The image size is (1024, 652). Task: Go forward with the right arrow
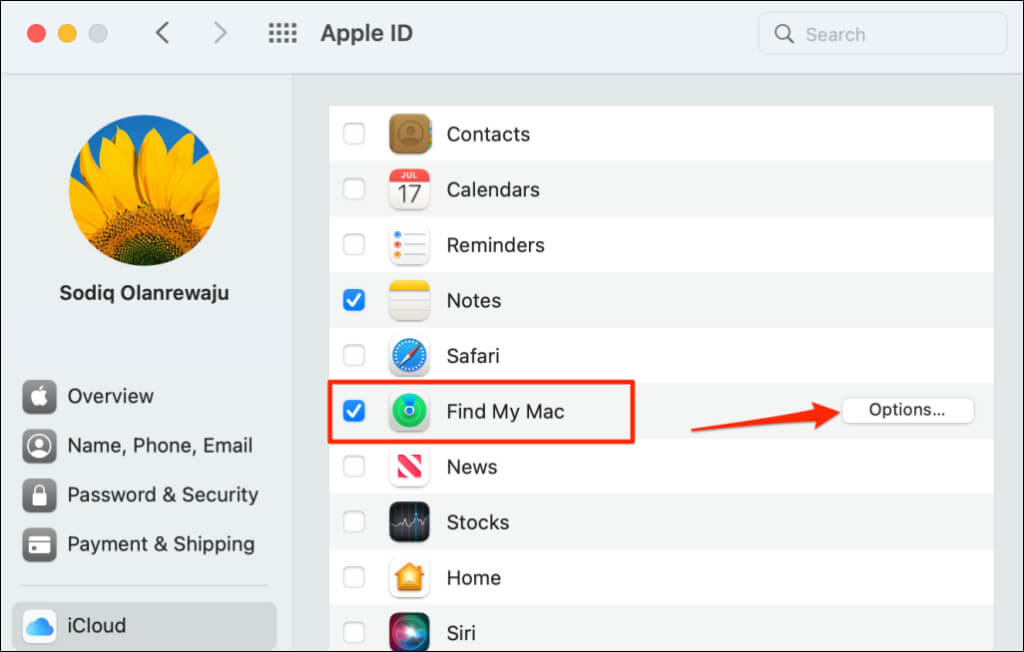221,33
